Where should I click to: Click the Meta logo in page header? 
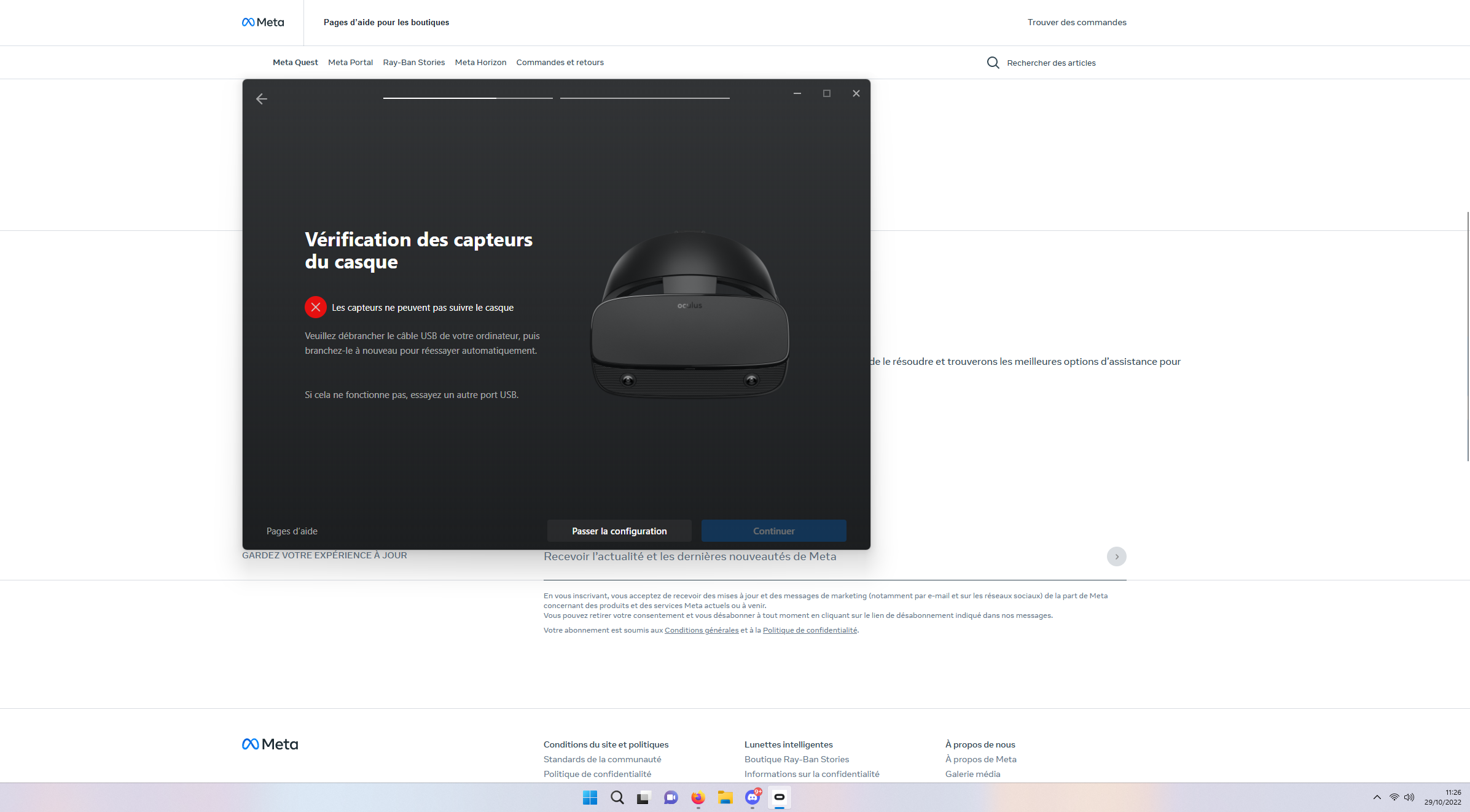(263, 22)
